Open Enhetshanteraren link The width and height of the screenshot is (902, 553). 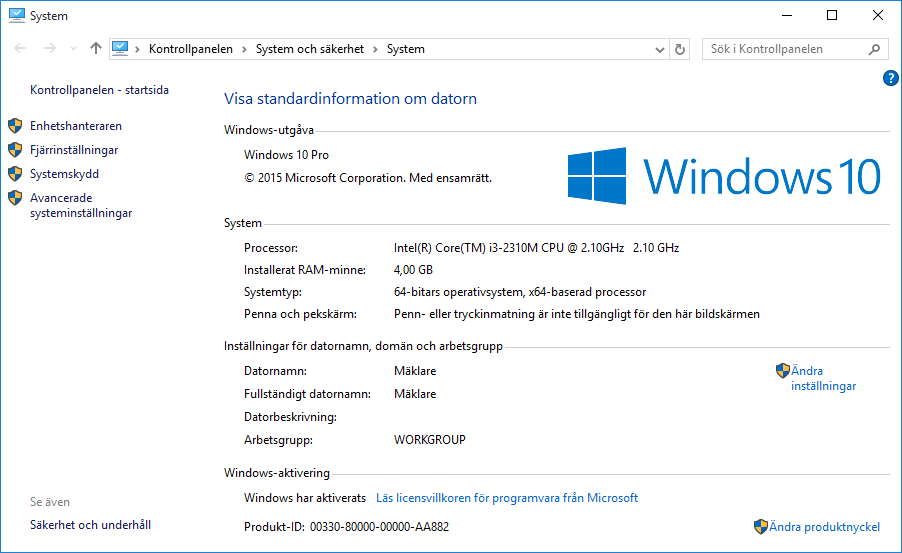(76, 125)
